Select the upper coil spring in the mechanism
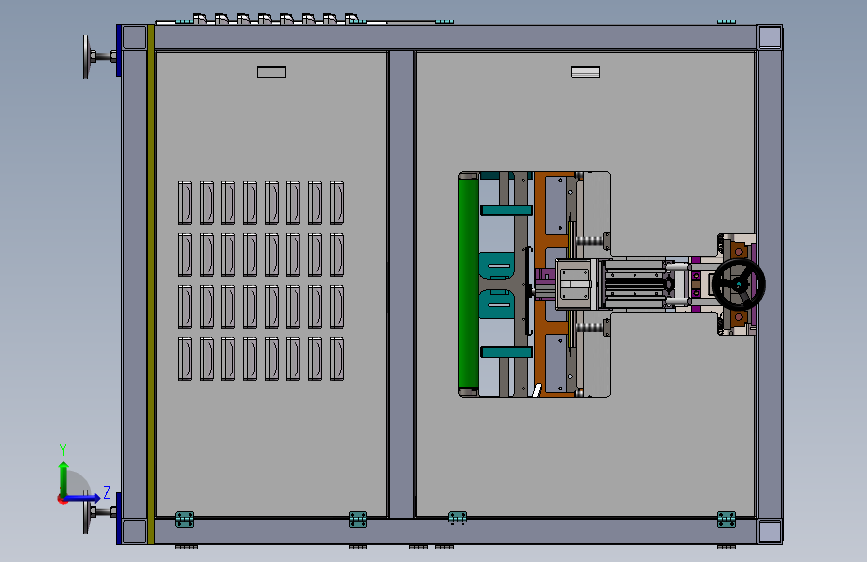867x562 pixels. click(x=589, y=241)
